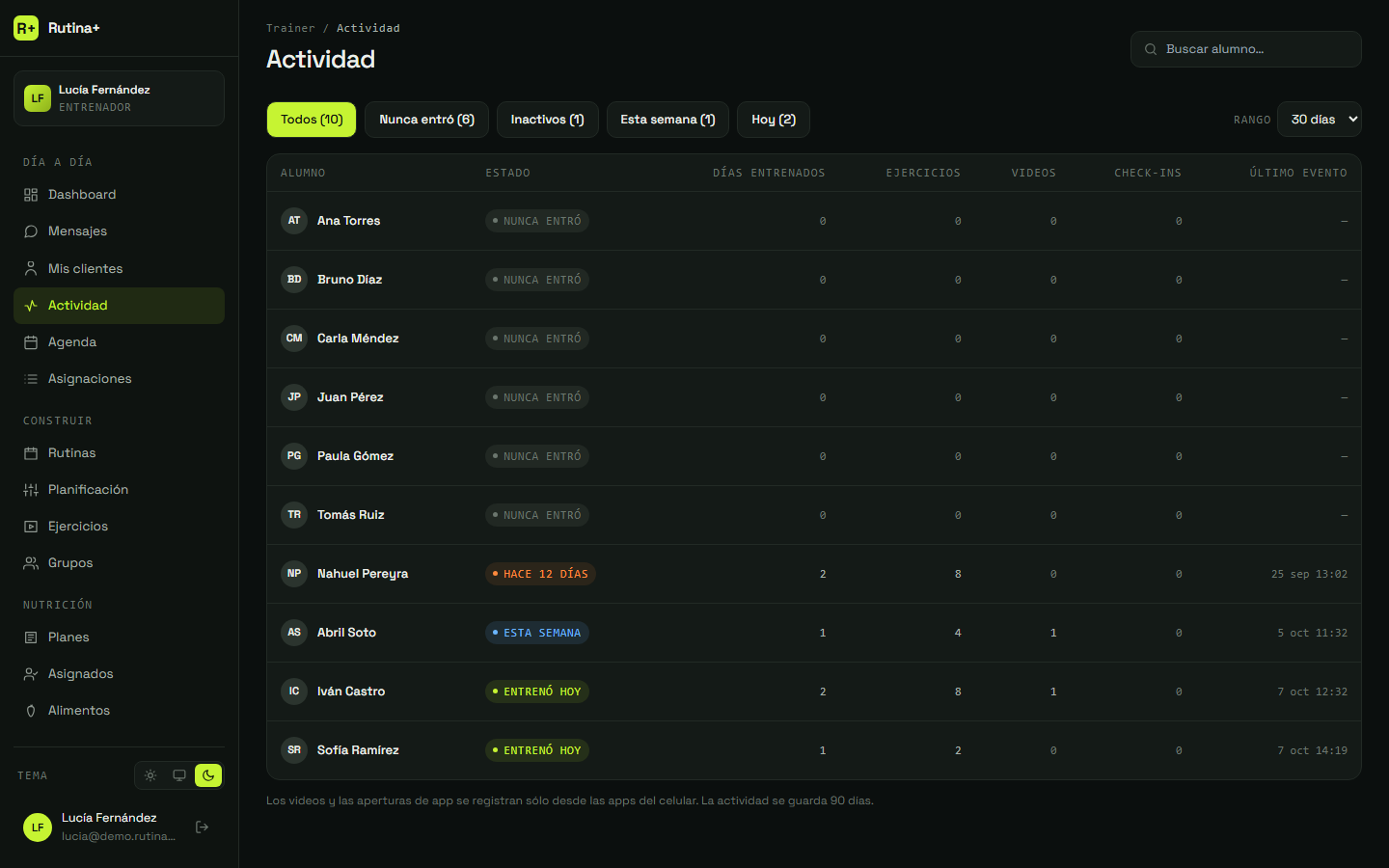Focus the Buscar alumno search field

(x=1246, y=49)
